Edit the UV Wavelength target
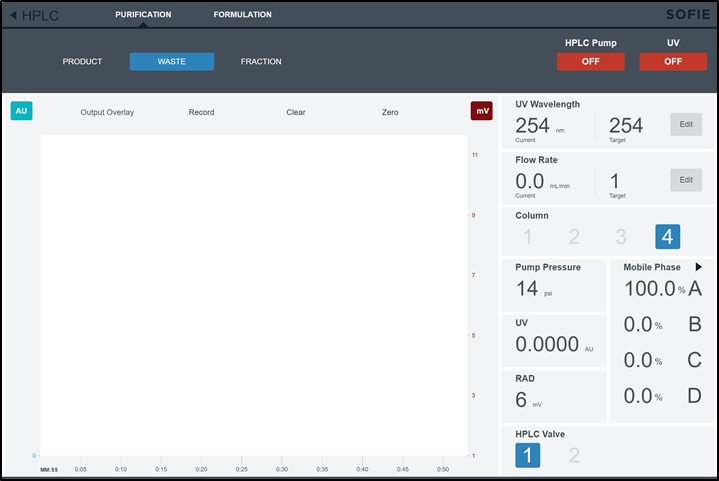This screenshot has height=481, width=719. pyautogui.click(x=685, y=125)
